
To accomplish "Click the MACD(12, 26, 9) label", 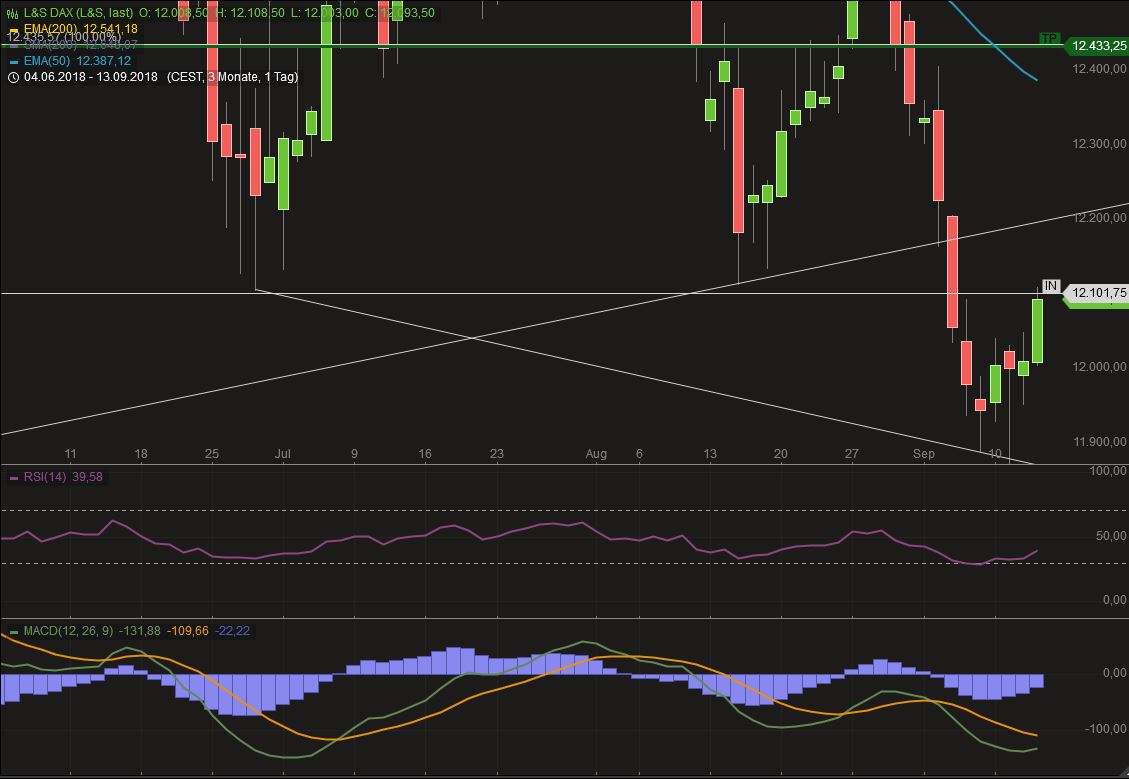I will coord(71,631).
